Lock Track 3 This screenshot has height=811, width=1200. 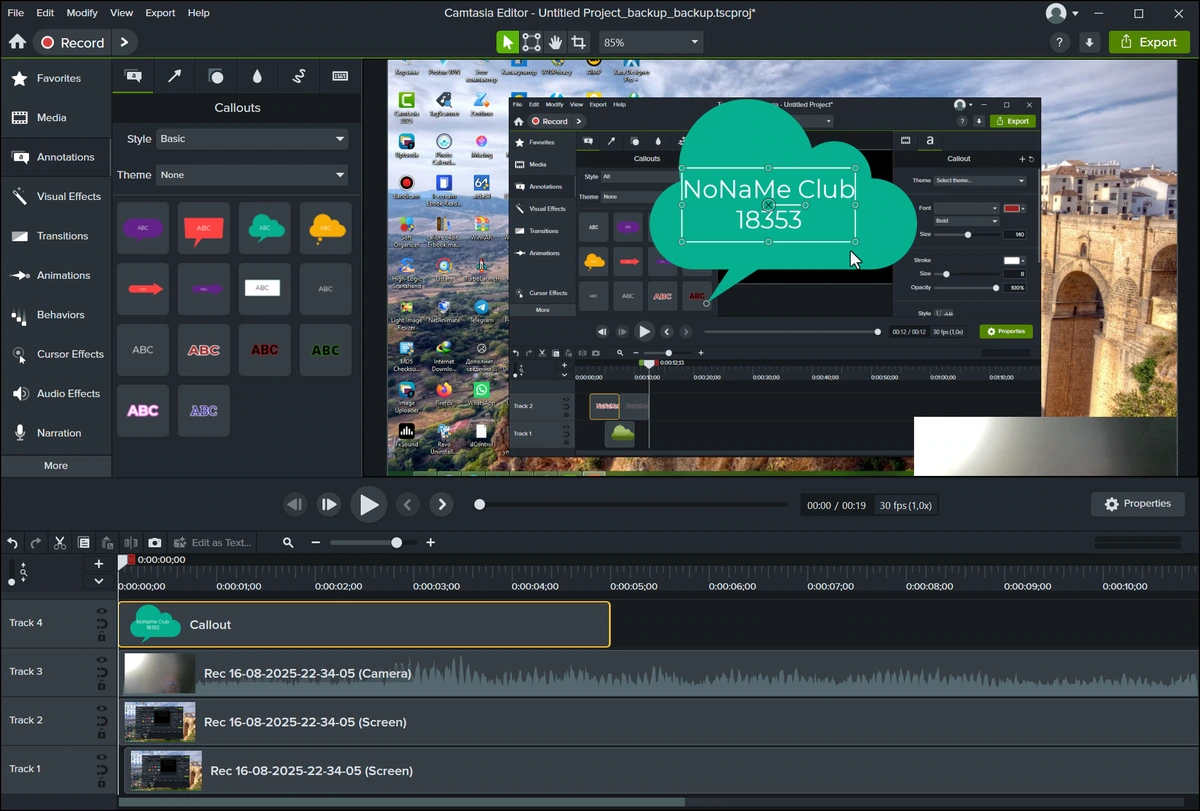point(101,686)
